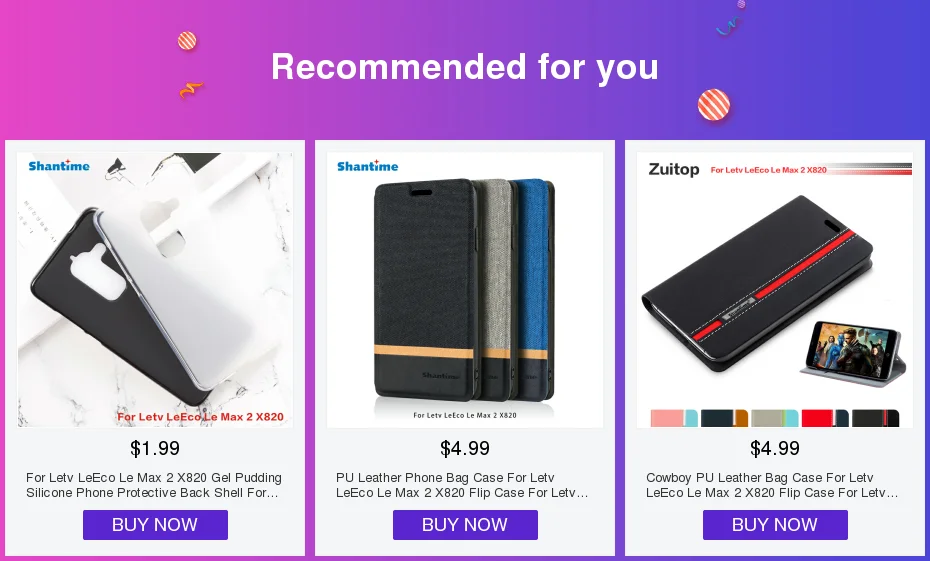Select the pink color swatch on Zuitop case
The height and width of the screenshot is (561, 930).
pyautogui.click(x=674, y=418)
